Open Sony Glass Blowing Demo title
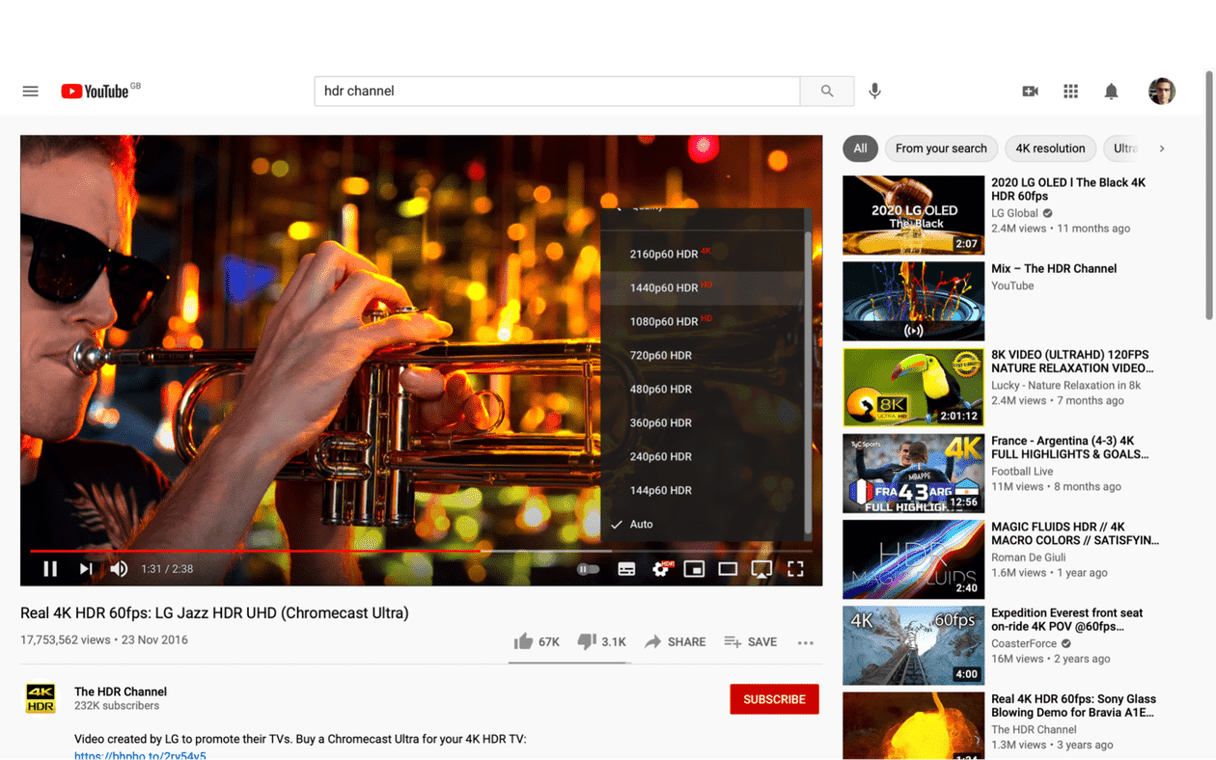Viewport: 1216px width, 760px height. [1073, 706]
